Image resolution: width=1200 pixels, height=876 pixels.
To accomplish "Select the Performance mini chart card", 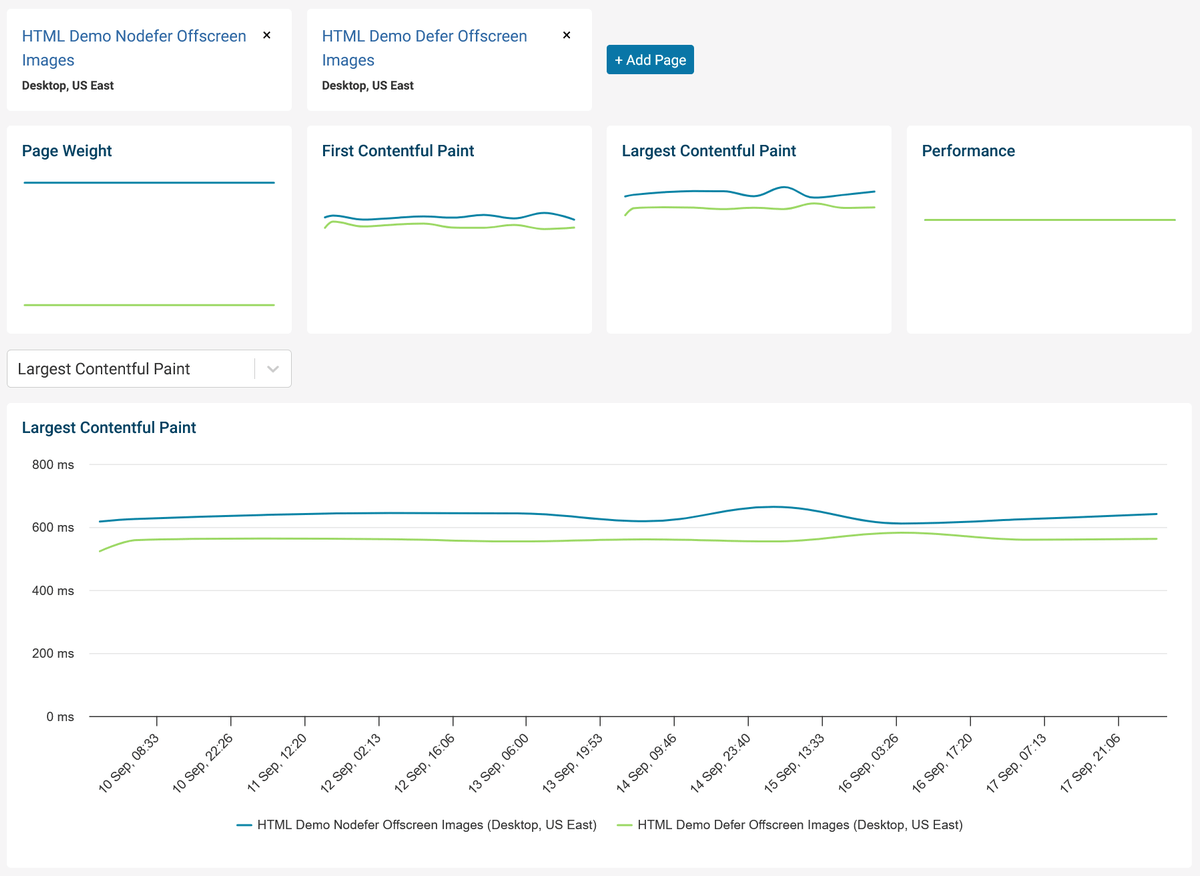I will click(x=1049, y=229).
